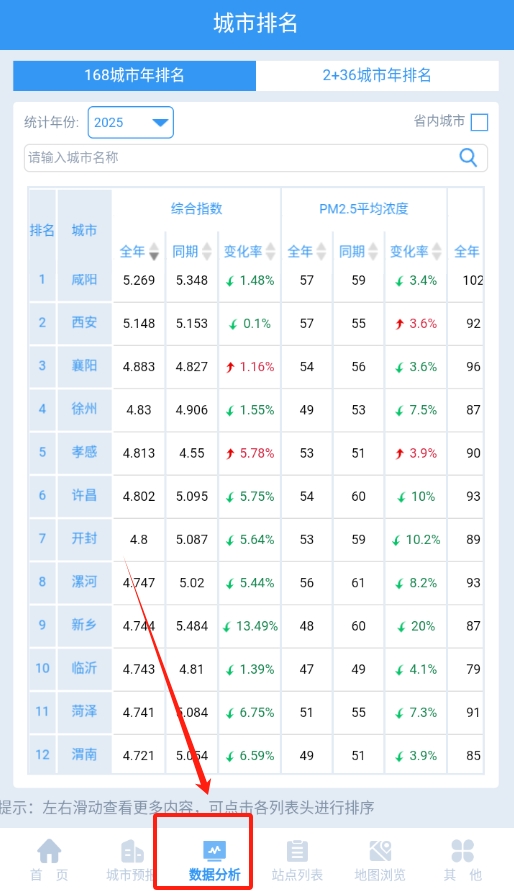Go to 城市预报 building icon
The height and width of the screenshot is (891, 514).
click(132, 851)
